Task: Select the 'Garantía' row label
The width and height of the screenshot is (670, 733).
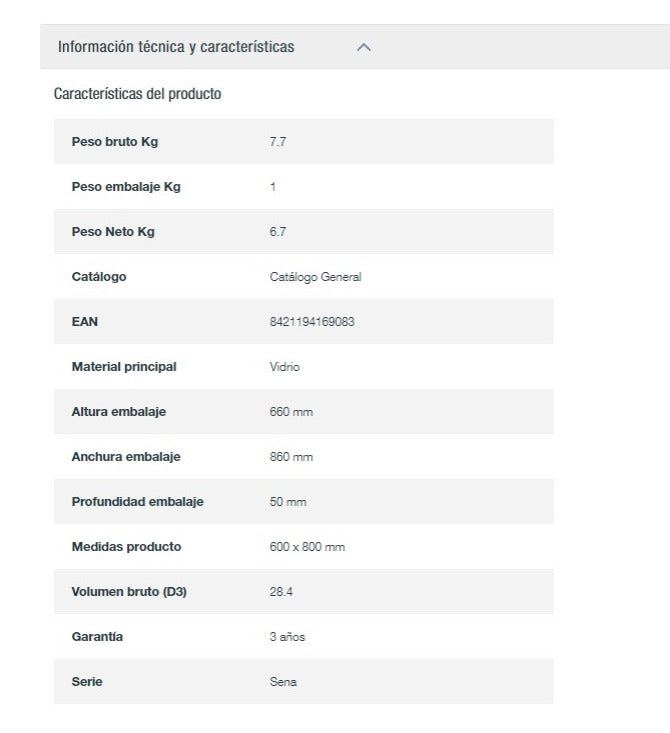Action: [x=97, y=637]
